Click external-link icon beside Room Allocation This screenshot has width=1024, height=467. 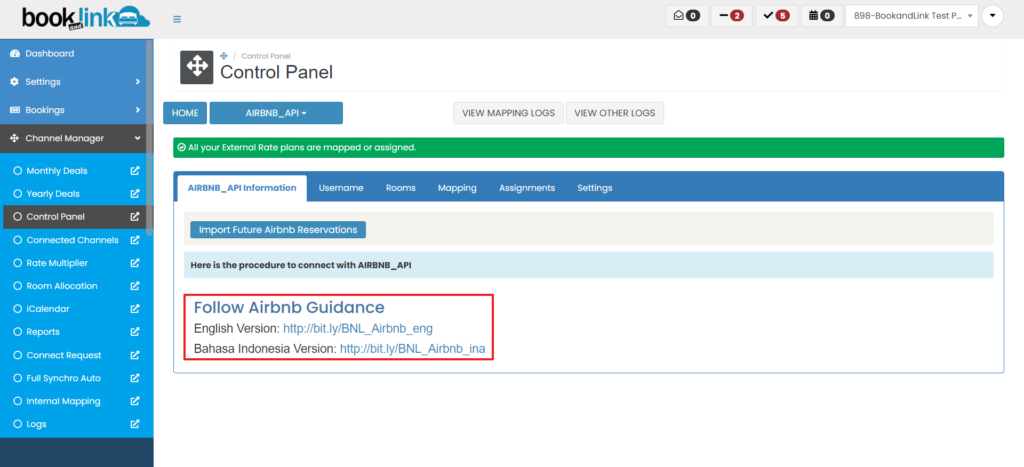[135, 286]
